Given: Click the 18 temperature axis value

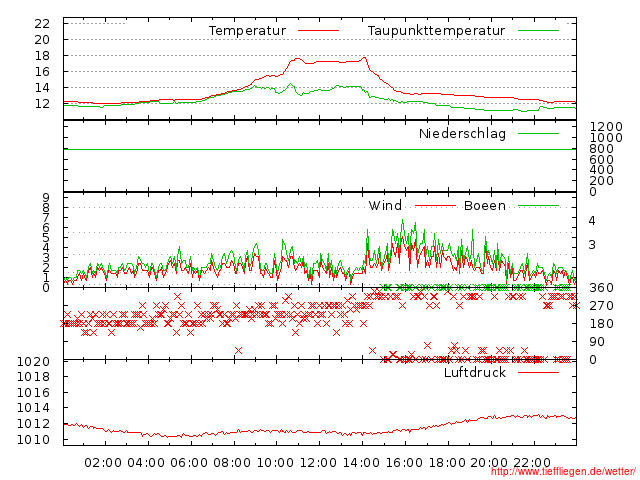Looking at the screenshot, I should tap(42, 56).
